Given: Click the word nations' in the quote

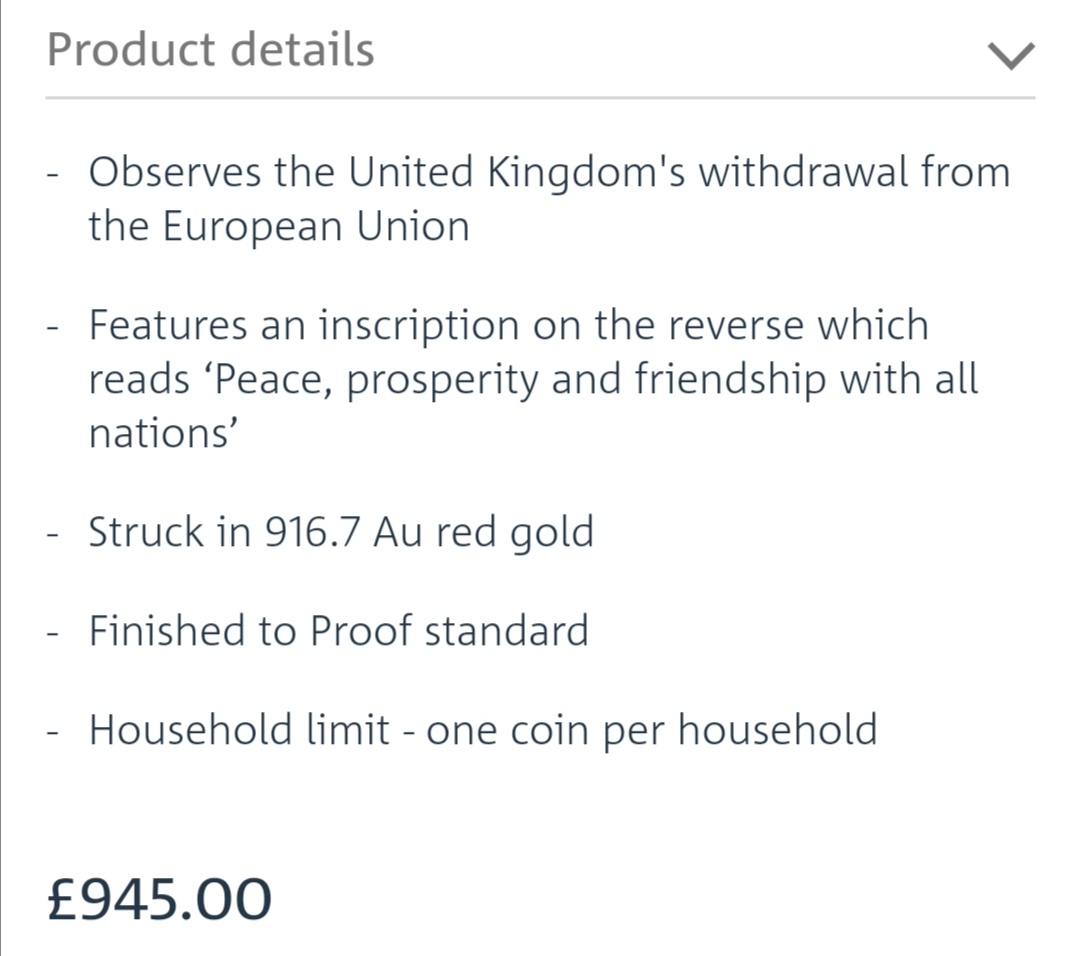Looking at the screenshot, I should click(163, 434).
